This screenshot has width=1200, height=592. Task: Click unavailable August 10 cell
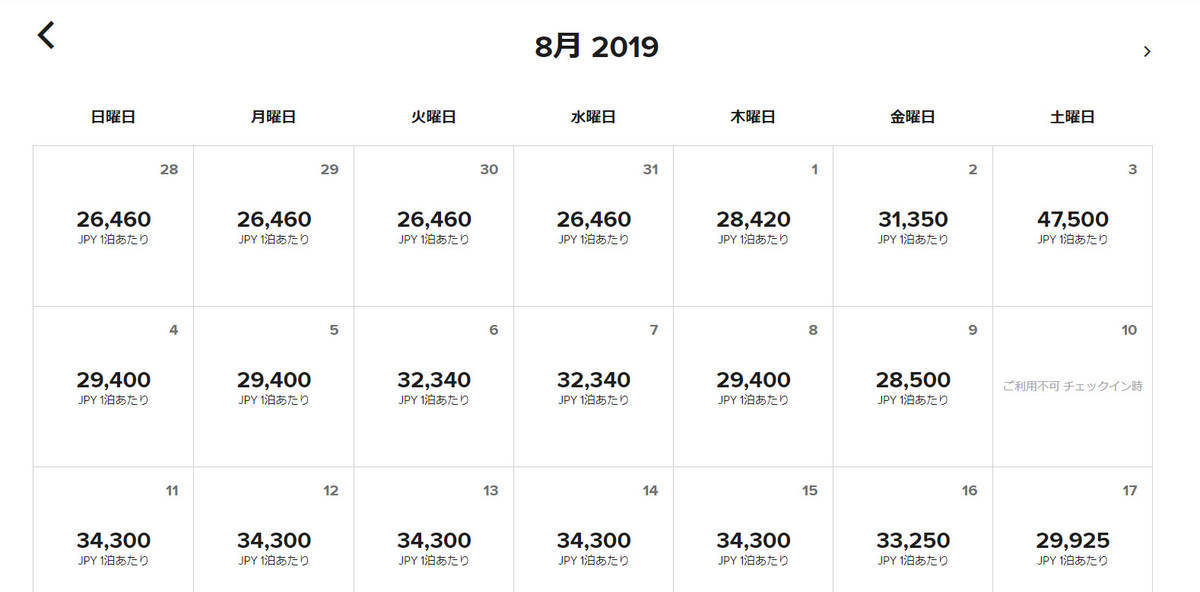[1072, 387]
